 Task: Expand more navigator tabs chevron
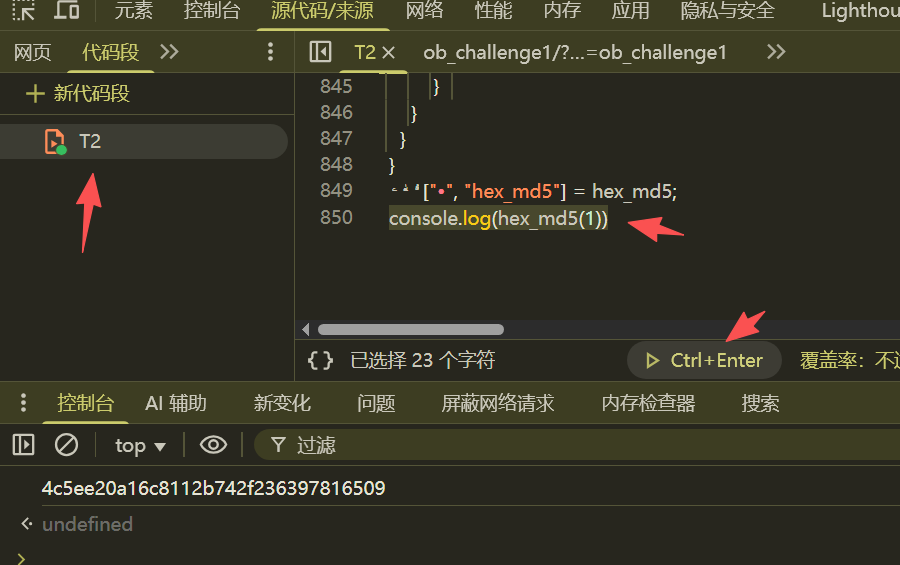coord(169,52)
